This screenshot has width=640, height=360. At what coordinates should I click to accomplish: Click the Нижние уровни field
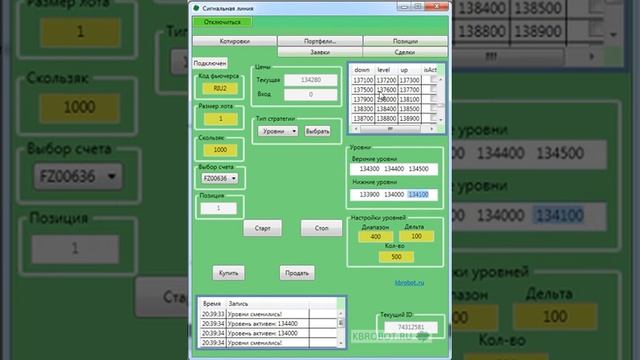coord(394,195)
